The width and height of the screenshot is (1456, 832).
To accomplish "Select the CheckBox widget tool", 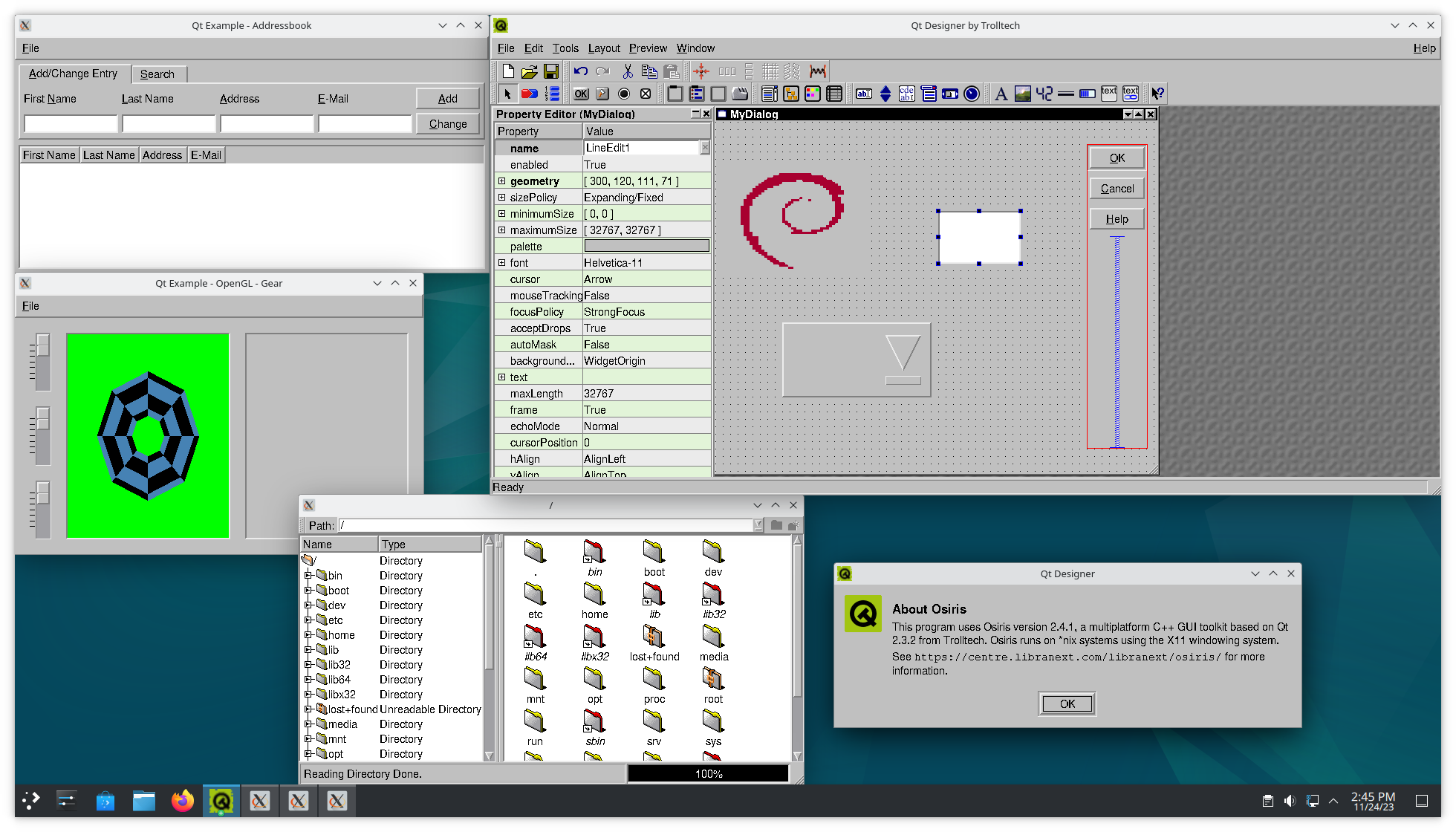I will 646,94.
